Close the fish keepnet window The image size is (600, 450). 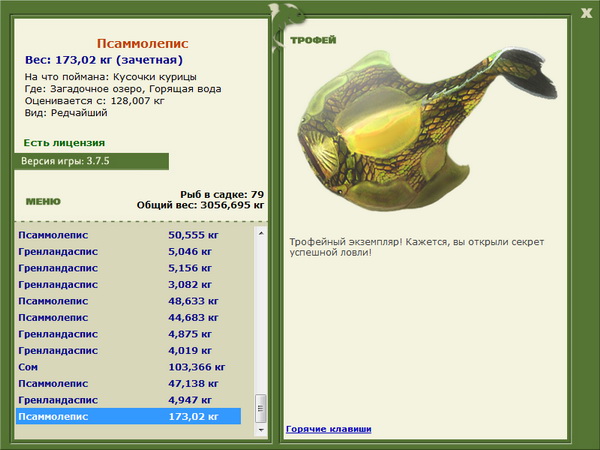(586, 13)
